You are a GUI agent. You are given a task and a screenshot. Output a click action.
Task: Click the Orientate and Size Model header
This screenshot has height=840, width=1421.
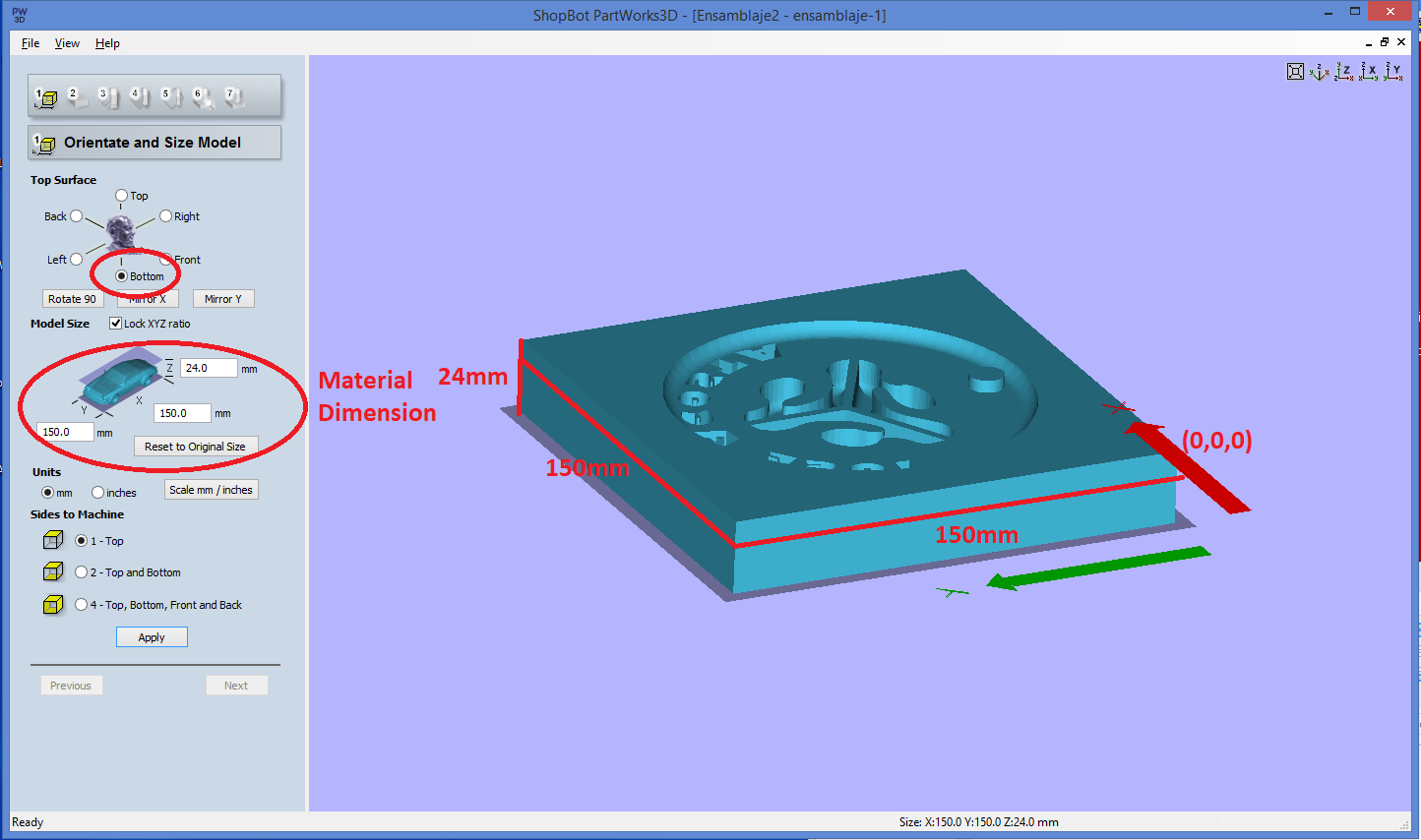(154, 143)
